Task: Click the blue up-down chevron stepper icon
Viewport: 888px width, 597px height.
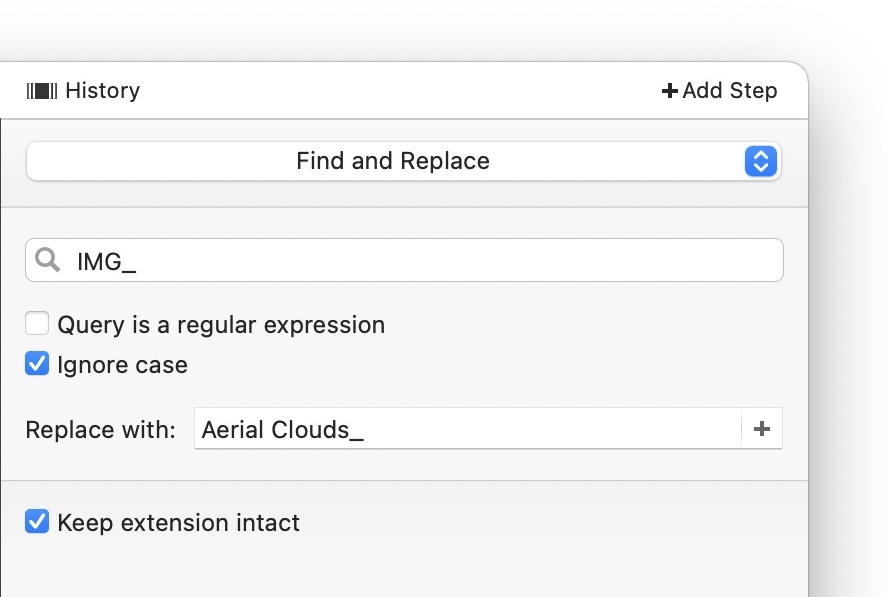Action: [761, 161]
